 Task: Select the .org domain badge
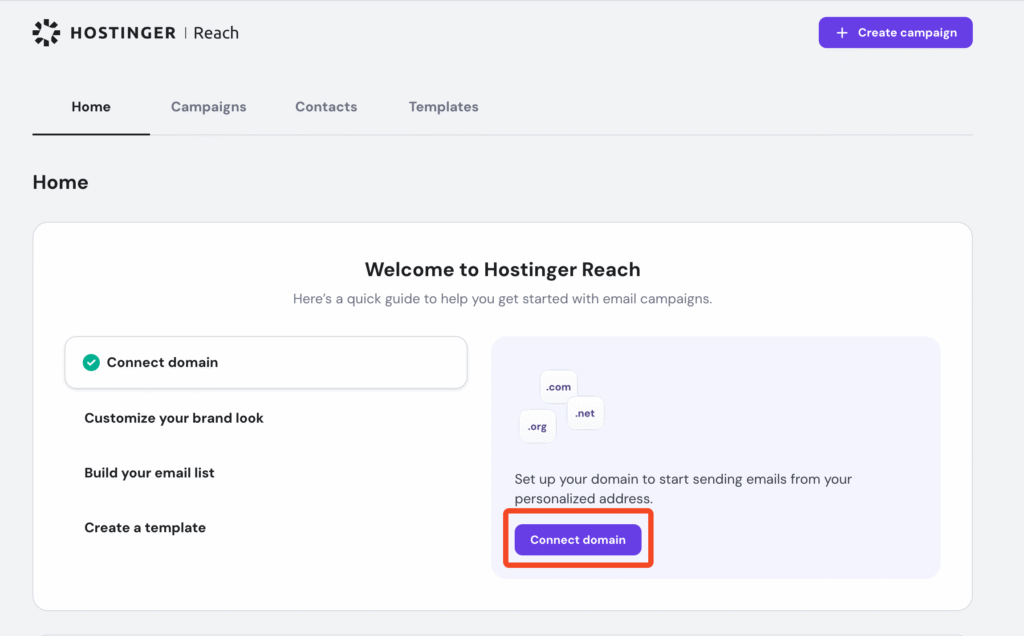pos(537,426)
